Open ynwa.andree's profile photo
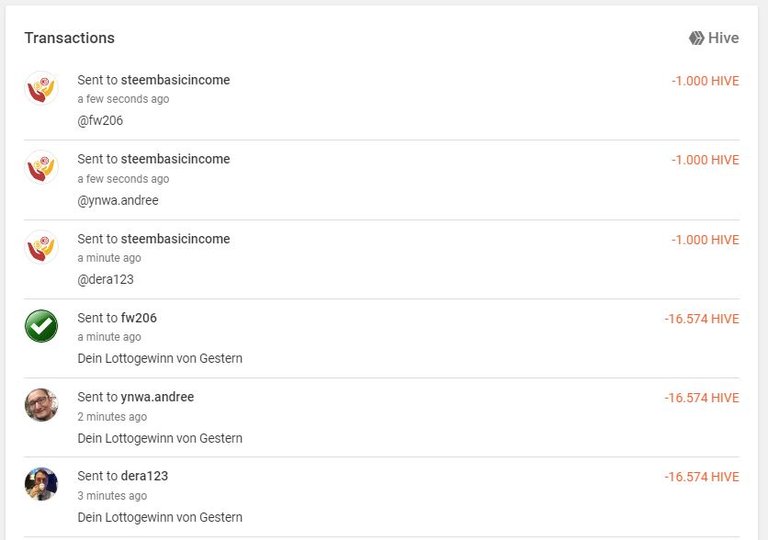This screenshot has width=768, height=540. pos(42,405)
